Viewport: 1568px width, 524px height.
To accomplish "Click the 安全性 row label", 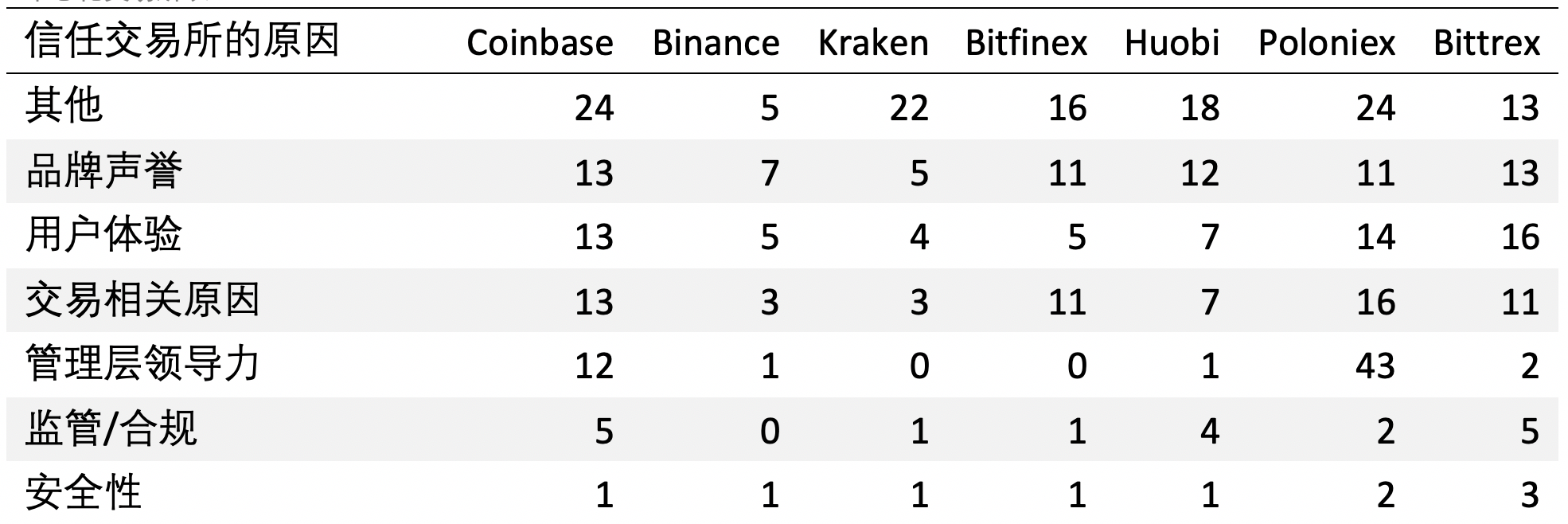I will 84,493.
